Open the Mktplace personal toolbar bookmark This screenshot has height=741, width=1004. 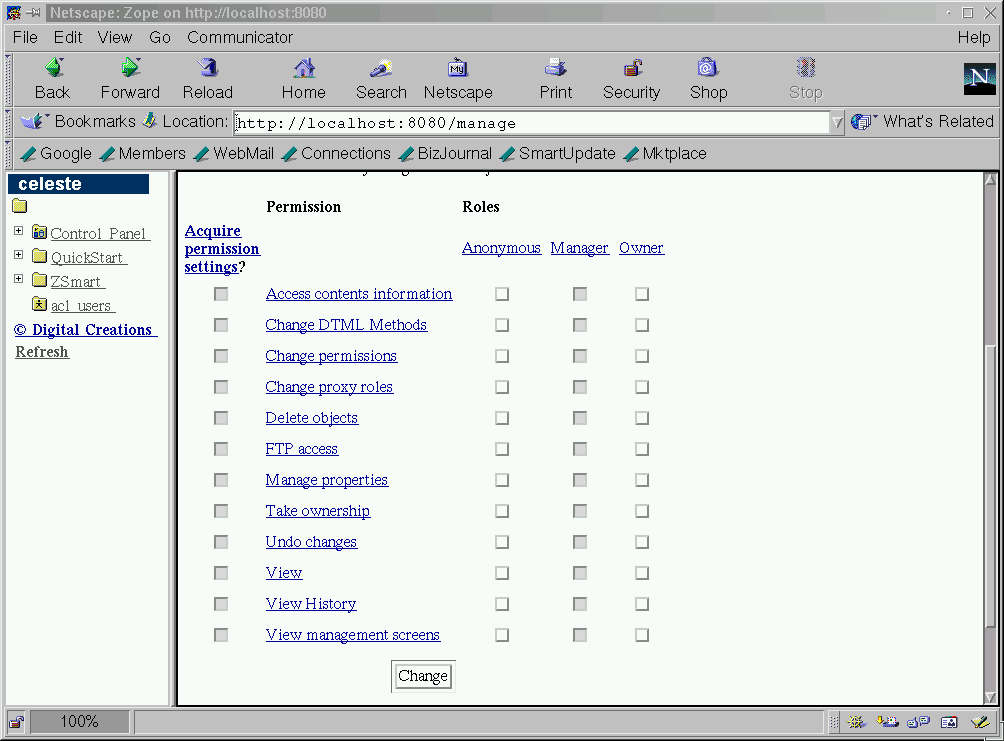click(x=665, y=154)
